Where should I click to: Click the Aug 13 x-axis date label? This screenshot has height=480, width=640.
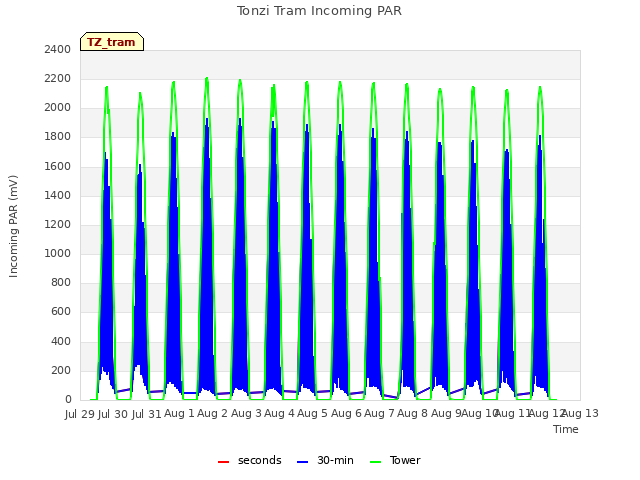(581, 413)
